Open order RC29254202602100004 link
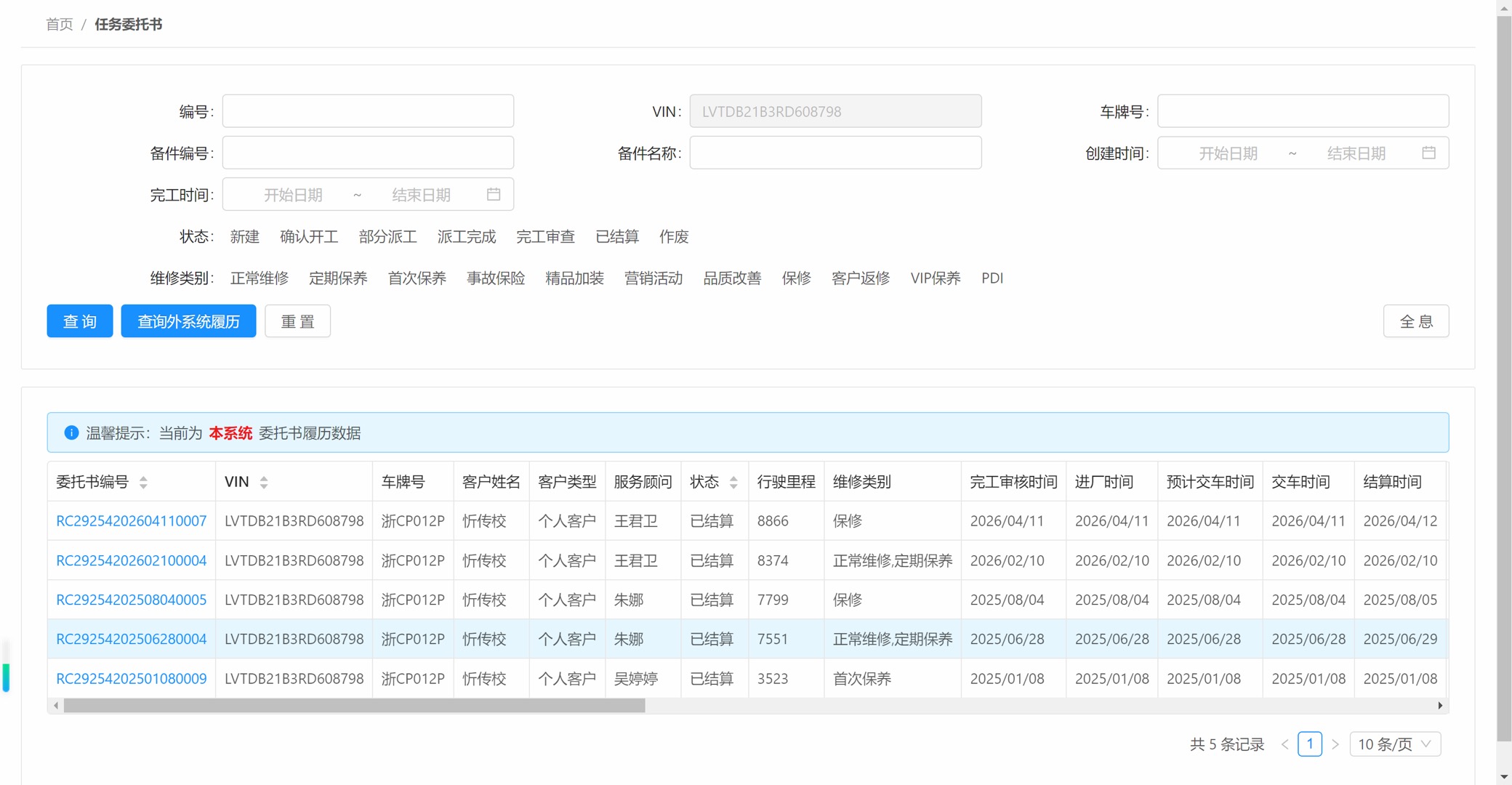The width and height of the screenshot is (1512, 785). [x=132, y=560]
